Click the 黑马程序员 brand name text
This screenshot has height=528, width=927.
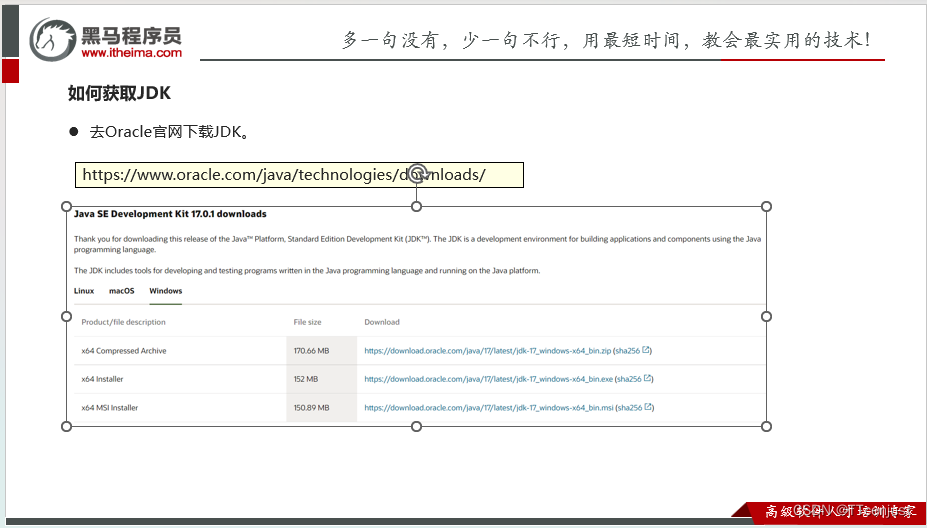pos(131,35)
